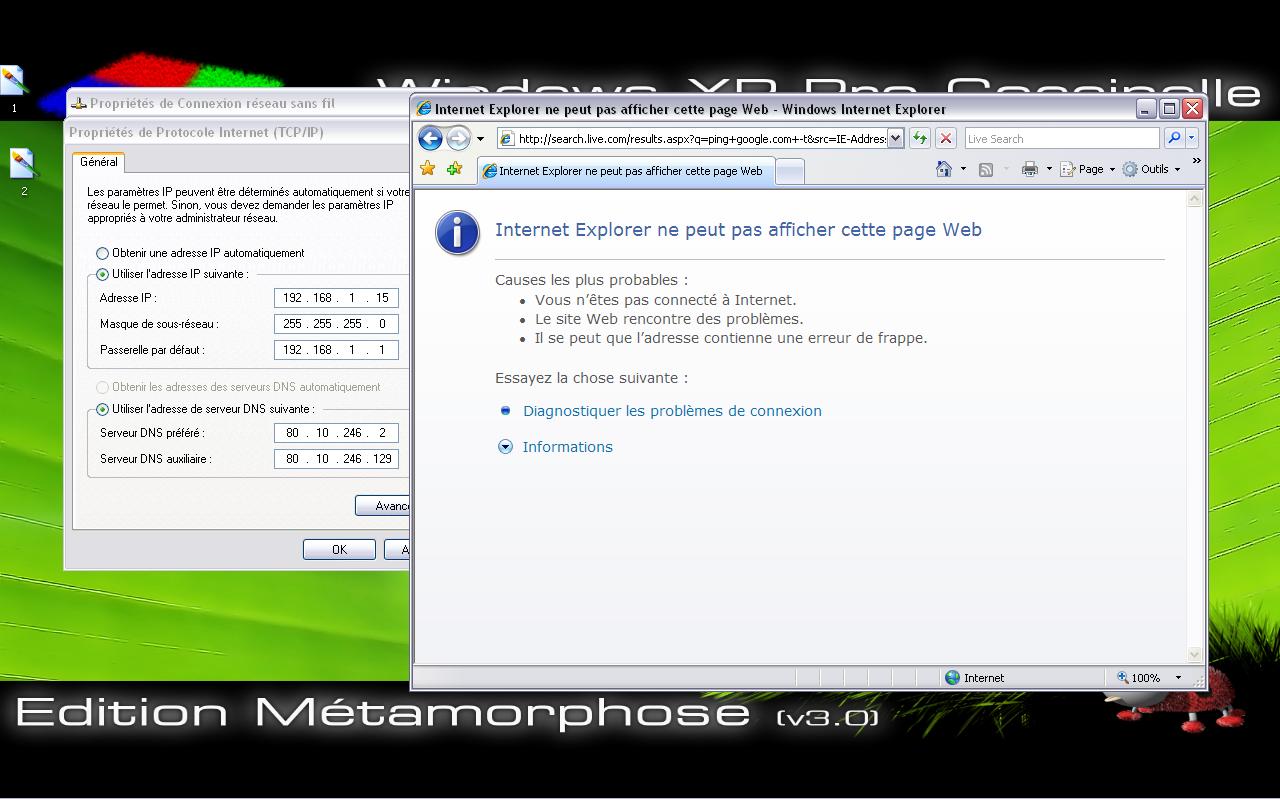Click the Serveur DNS préféré field
1280x800 pixels.
coord(336,433)
